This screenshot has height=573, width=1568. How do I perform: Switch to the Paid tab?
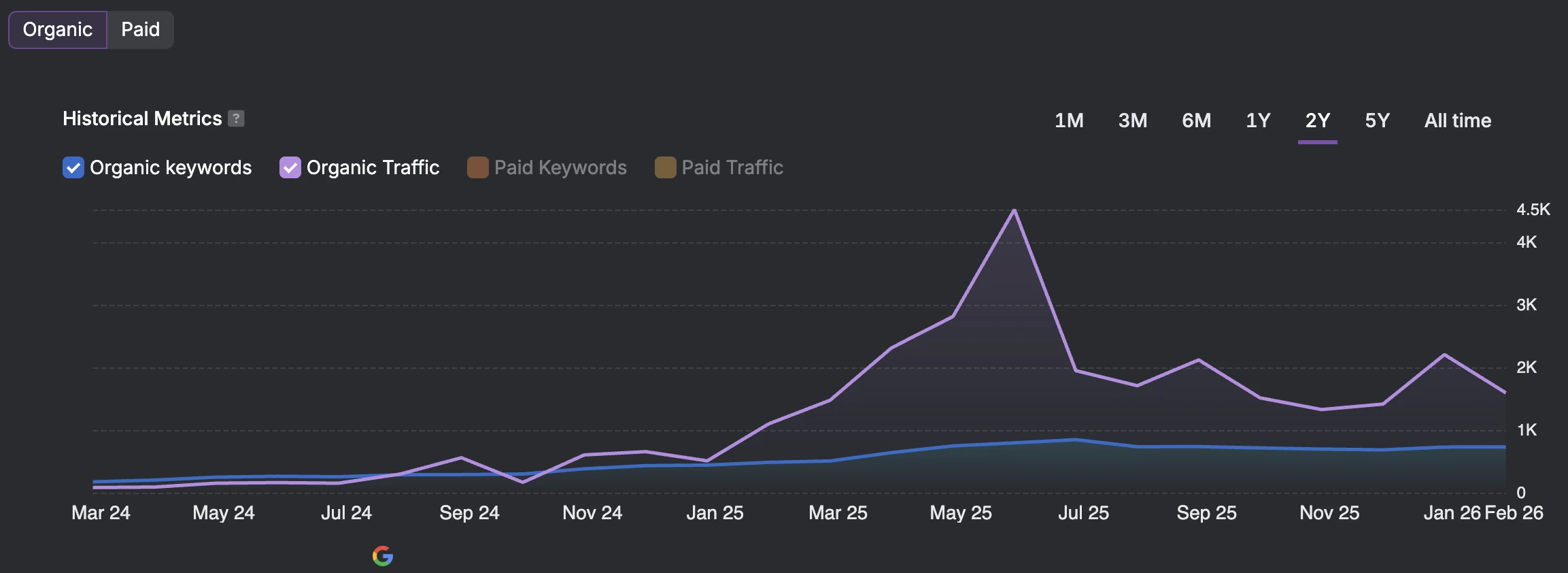pos(140,30)
